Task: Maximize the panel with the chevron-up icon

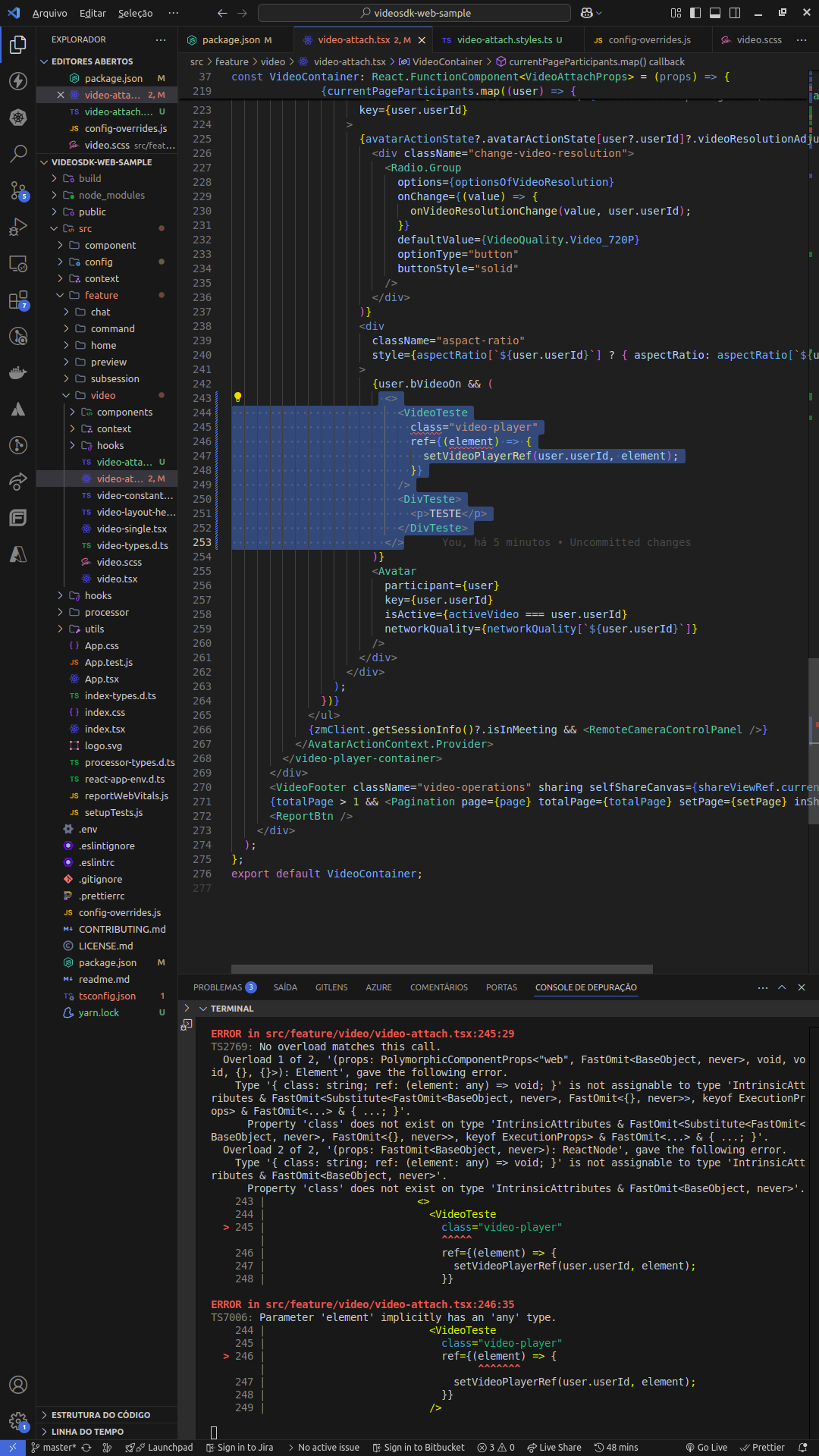Action: click(x=782, y=987)
